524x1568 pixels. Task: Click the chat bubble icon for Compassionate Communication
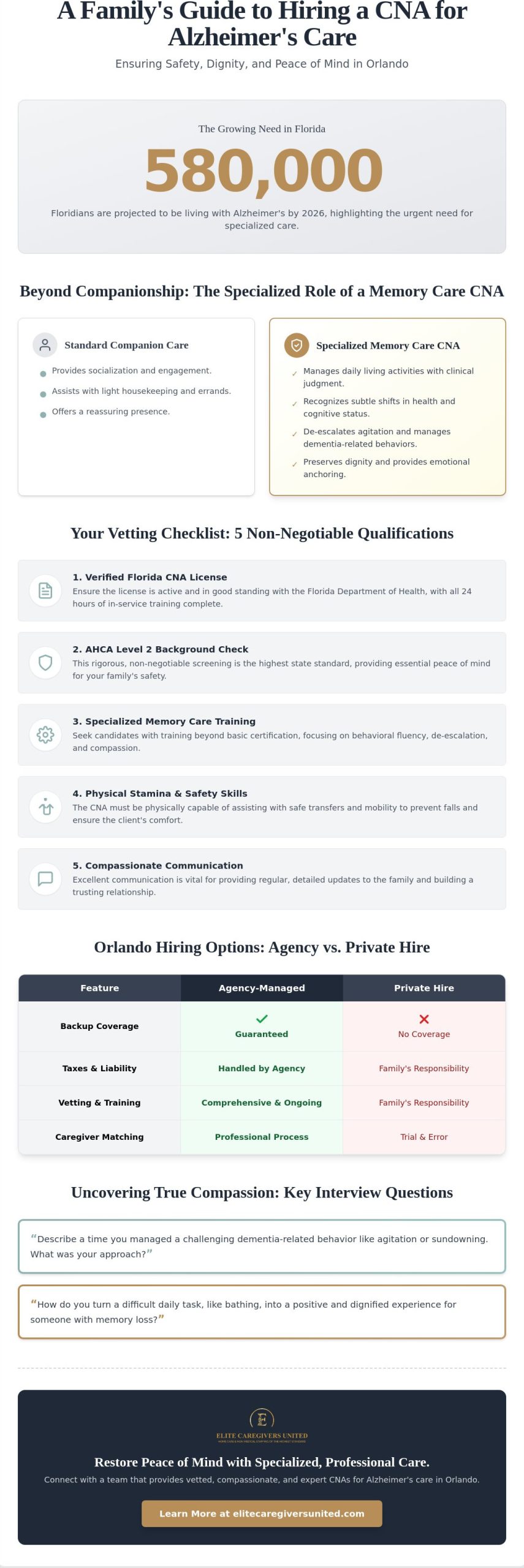coord(45,879)
